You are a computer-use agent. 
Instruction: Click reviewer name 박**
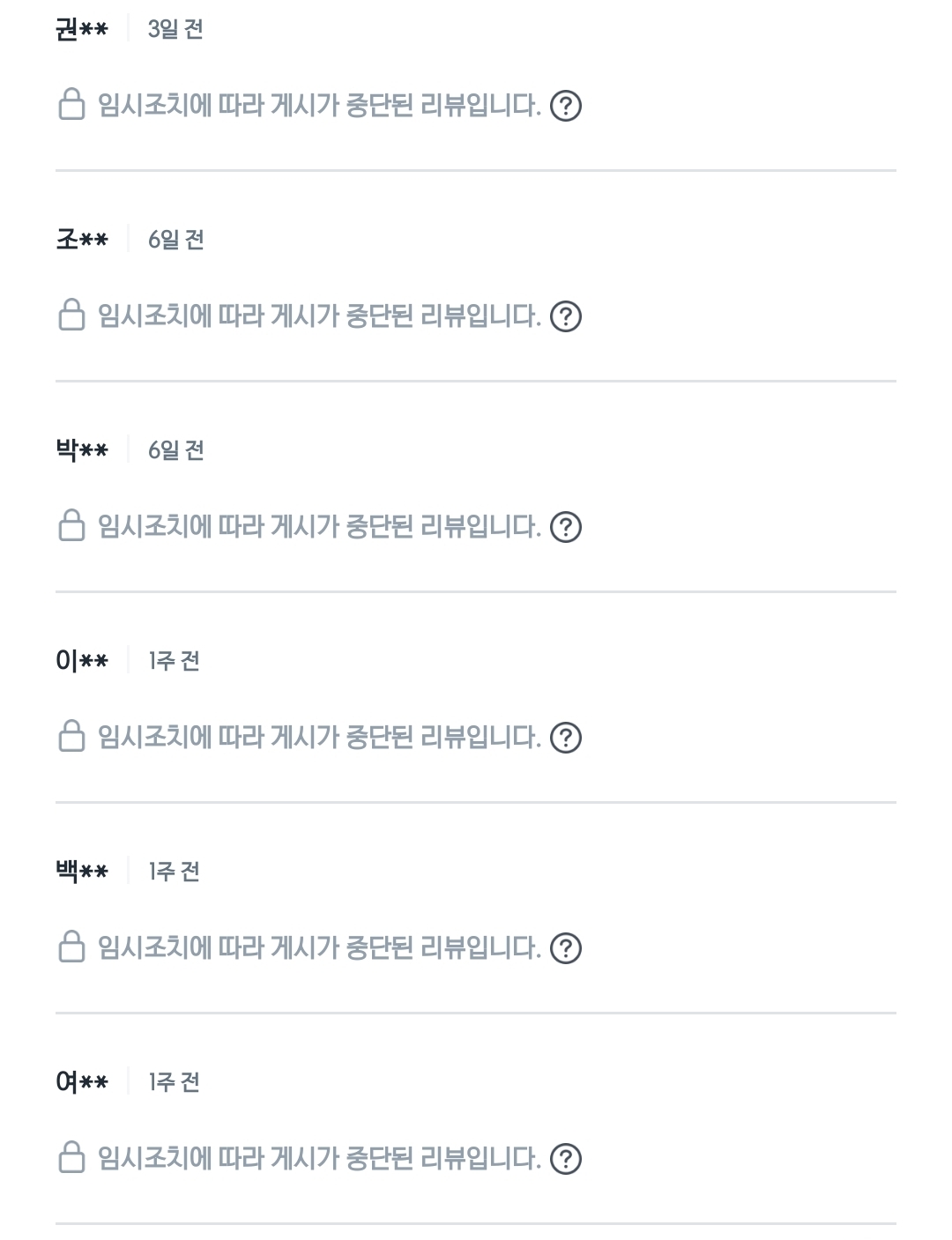coord(82,449)
